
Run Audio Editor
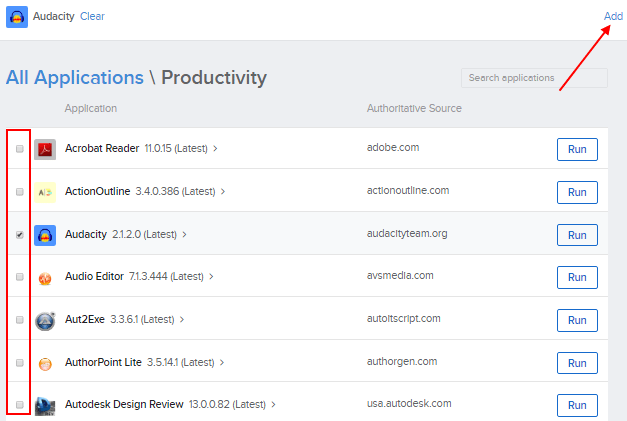[577, 277]
